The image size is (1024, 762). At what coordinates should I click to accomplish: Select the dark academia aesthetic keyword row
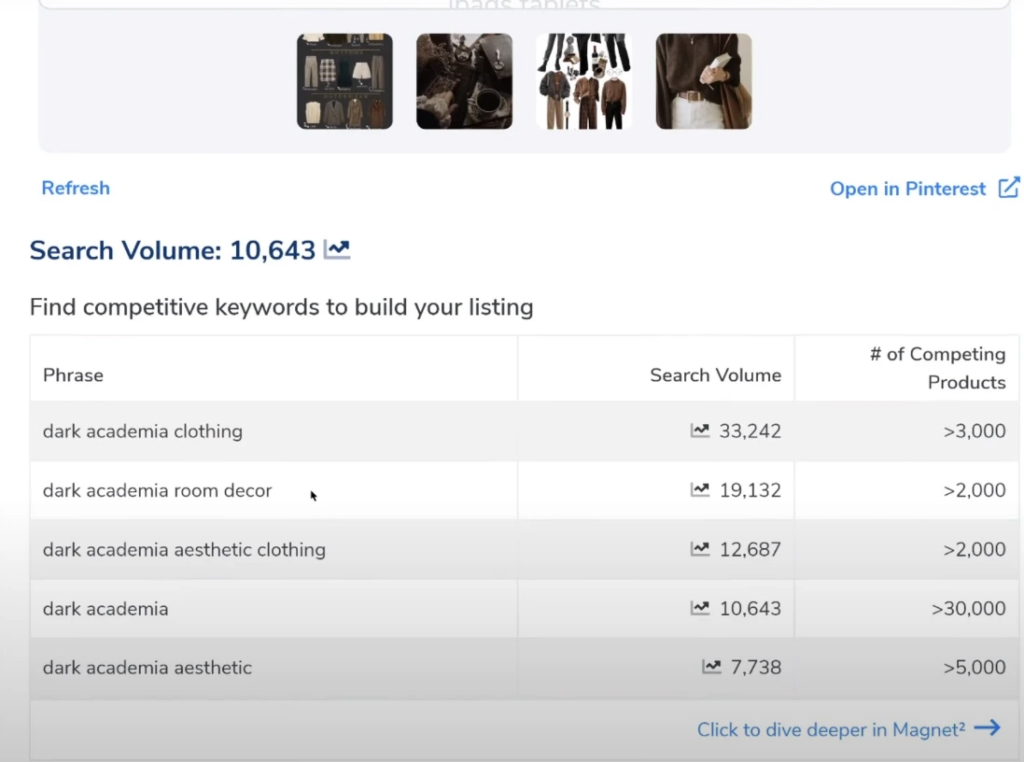(x=147, y=667)
